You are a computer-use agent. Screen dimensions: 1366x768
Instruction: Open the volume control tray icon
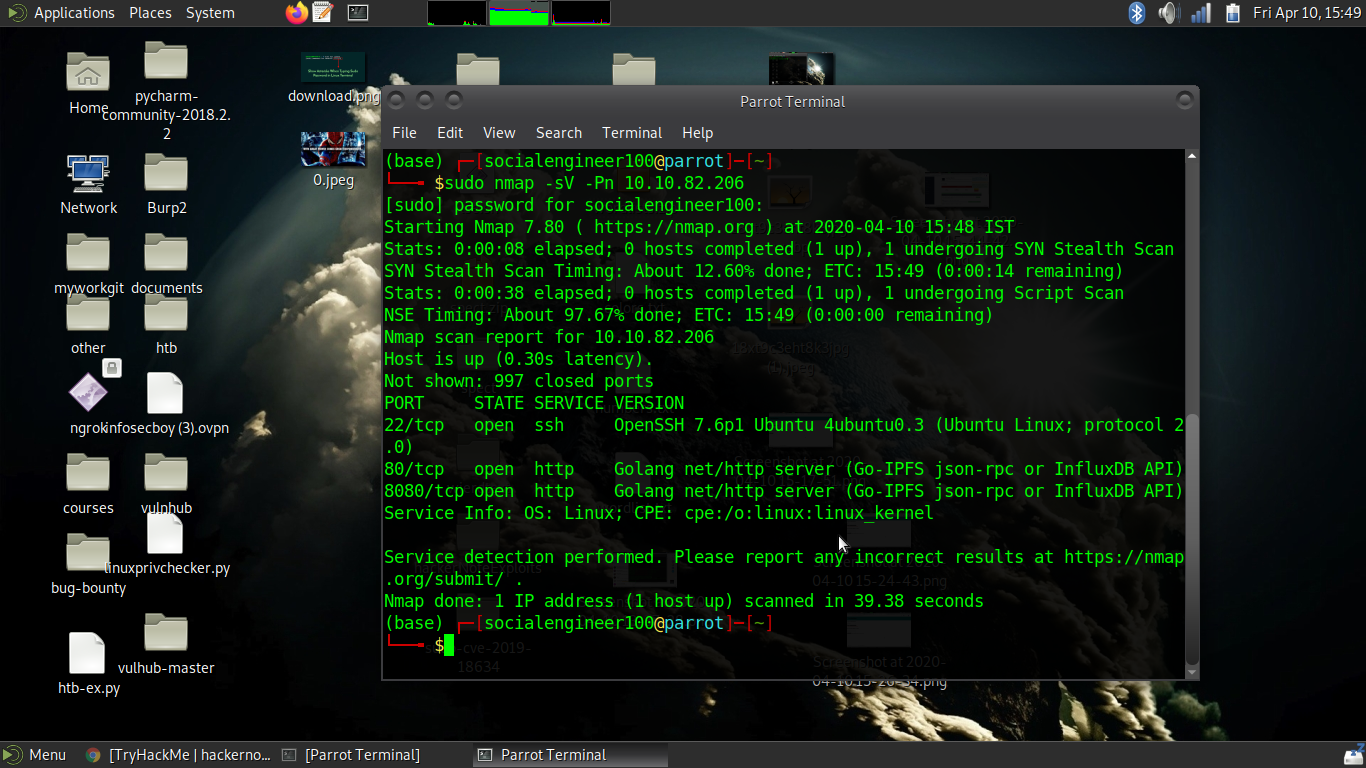pyautogui.click(x=1168, y=13)
